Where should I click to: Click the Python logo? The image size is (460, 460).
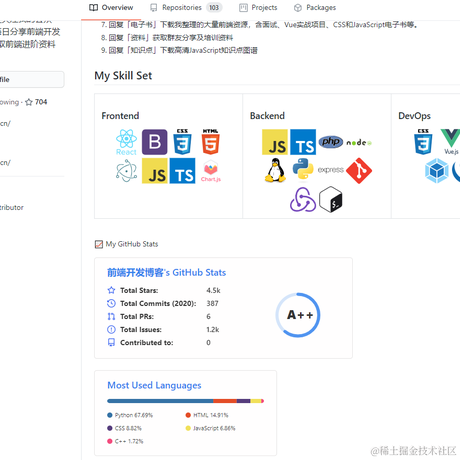[303, 169]
